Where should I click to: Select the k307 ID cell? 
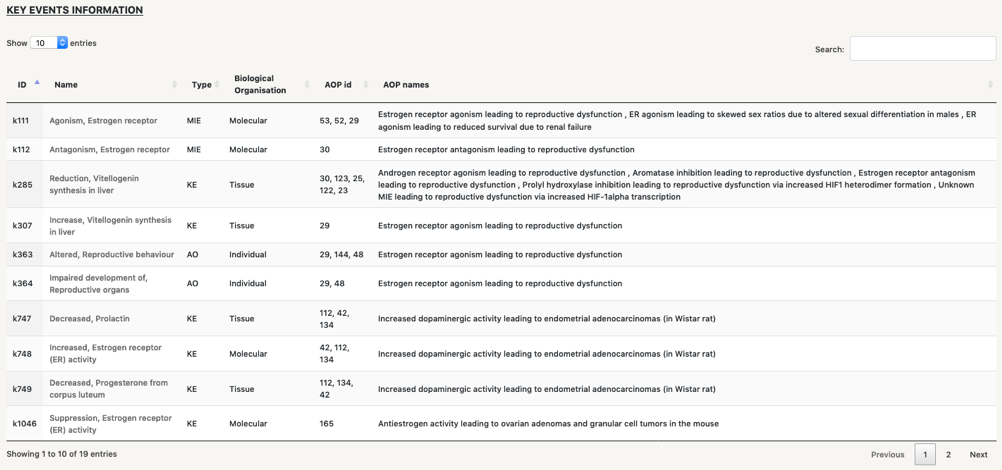point(25,225)
